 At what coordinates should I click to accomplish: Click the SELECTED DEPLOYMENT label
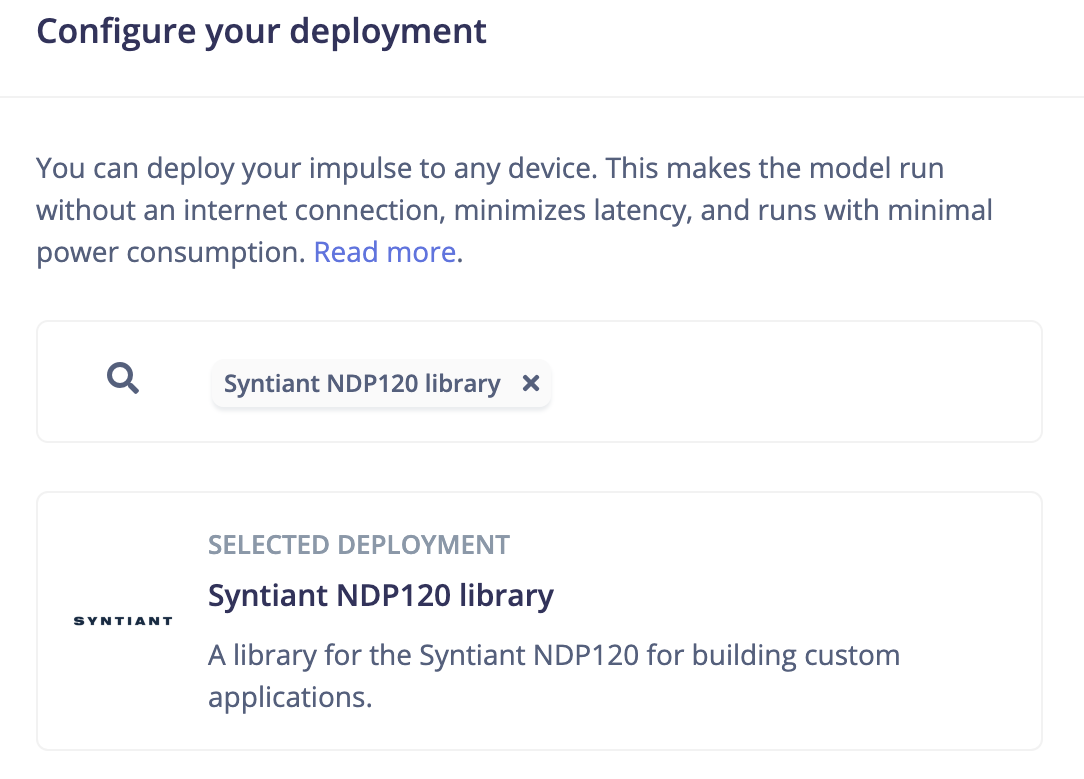coord(358,545)
